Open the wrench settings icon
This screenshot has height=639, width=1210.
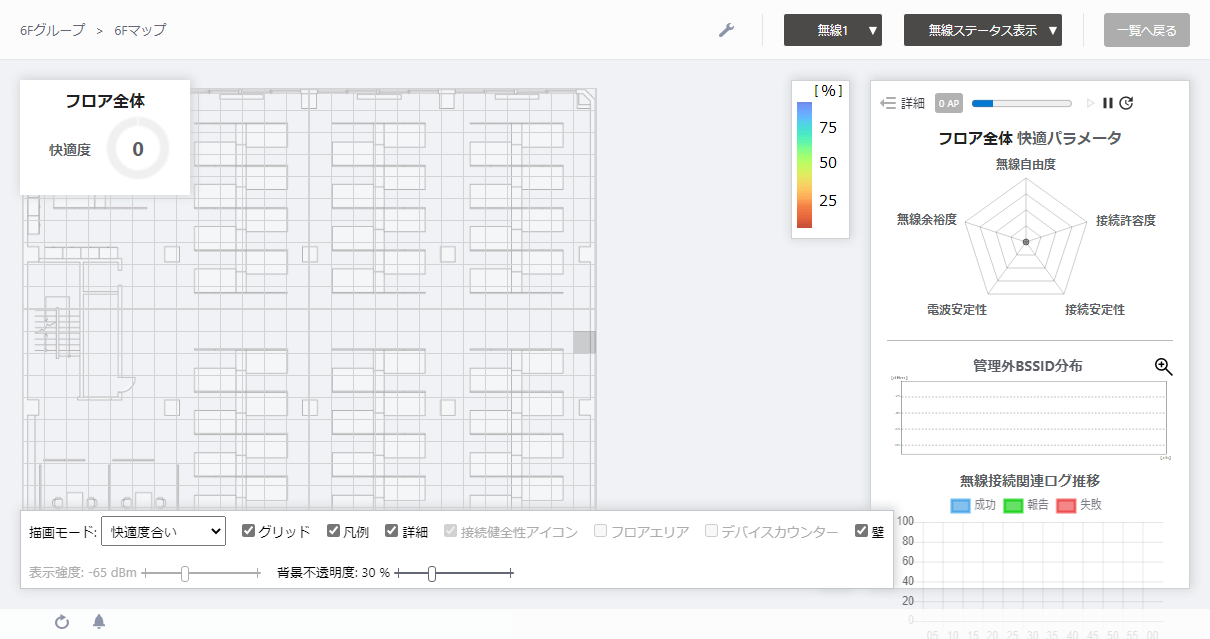(x=727, y=30)
